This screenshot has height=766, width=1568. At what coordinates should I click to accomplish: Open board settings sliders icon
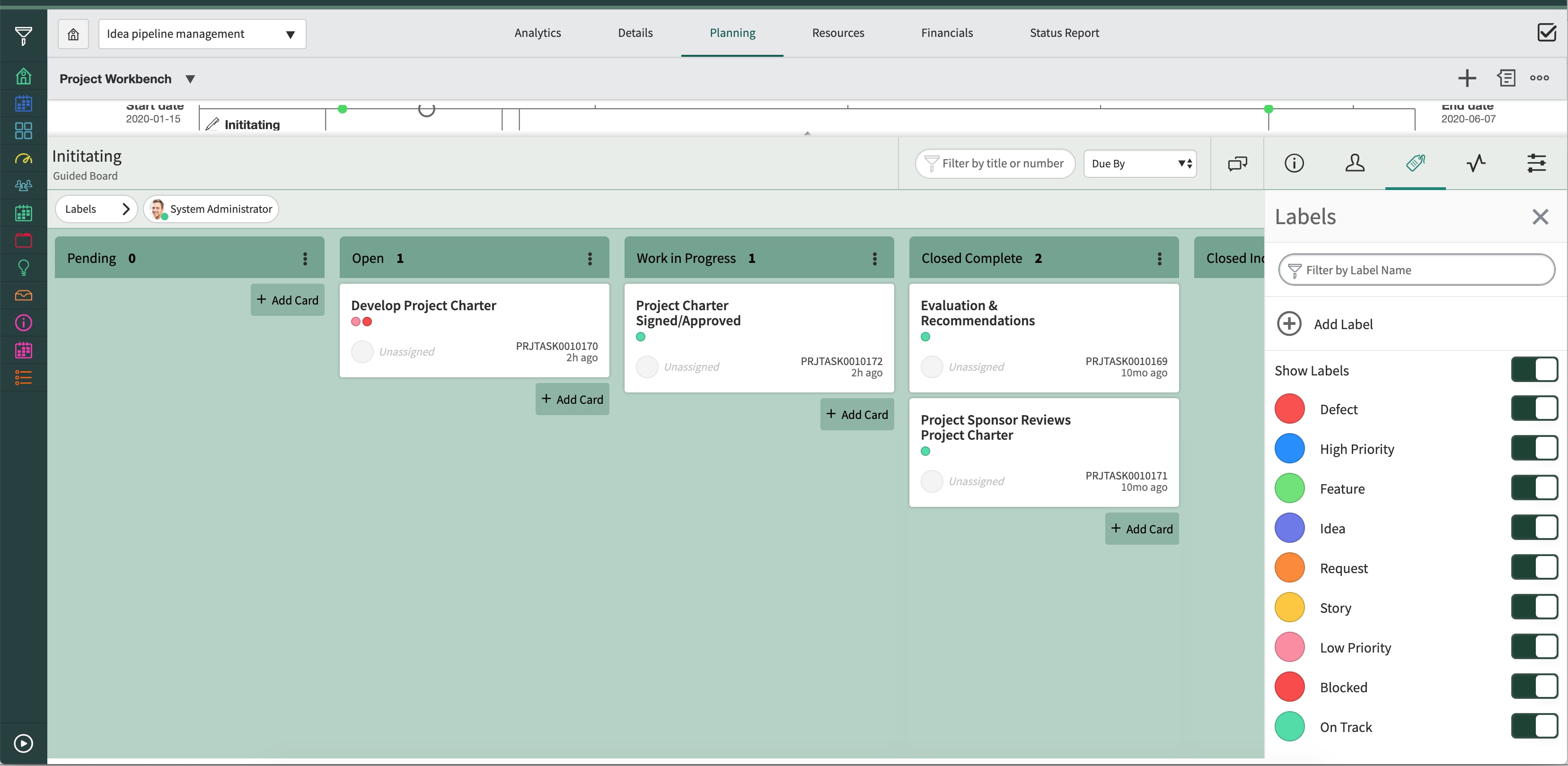click(x=1536, y=163)
